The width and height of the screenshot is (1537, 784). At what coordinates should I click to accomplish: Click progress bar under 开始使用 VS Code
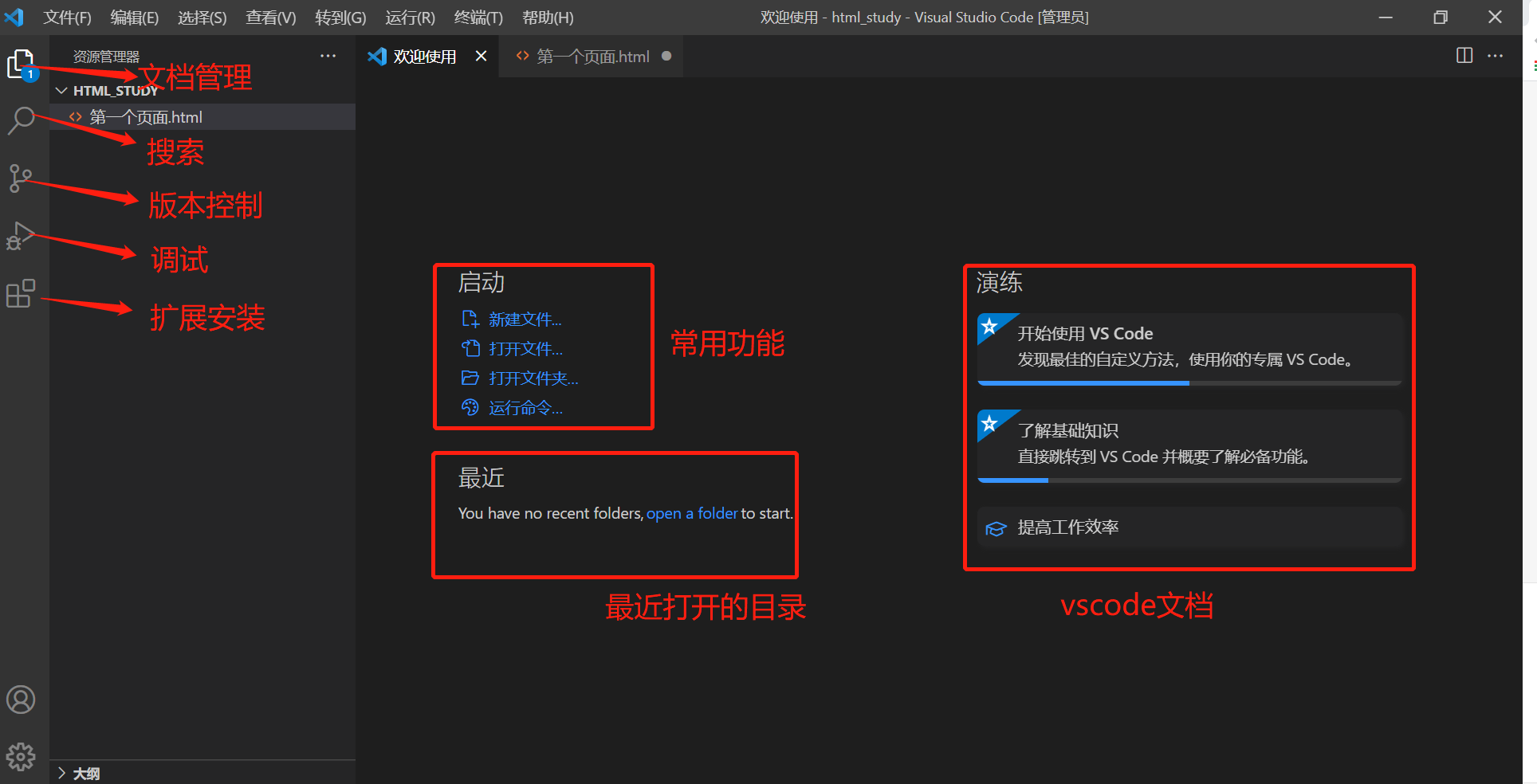point(1189,383)
